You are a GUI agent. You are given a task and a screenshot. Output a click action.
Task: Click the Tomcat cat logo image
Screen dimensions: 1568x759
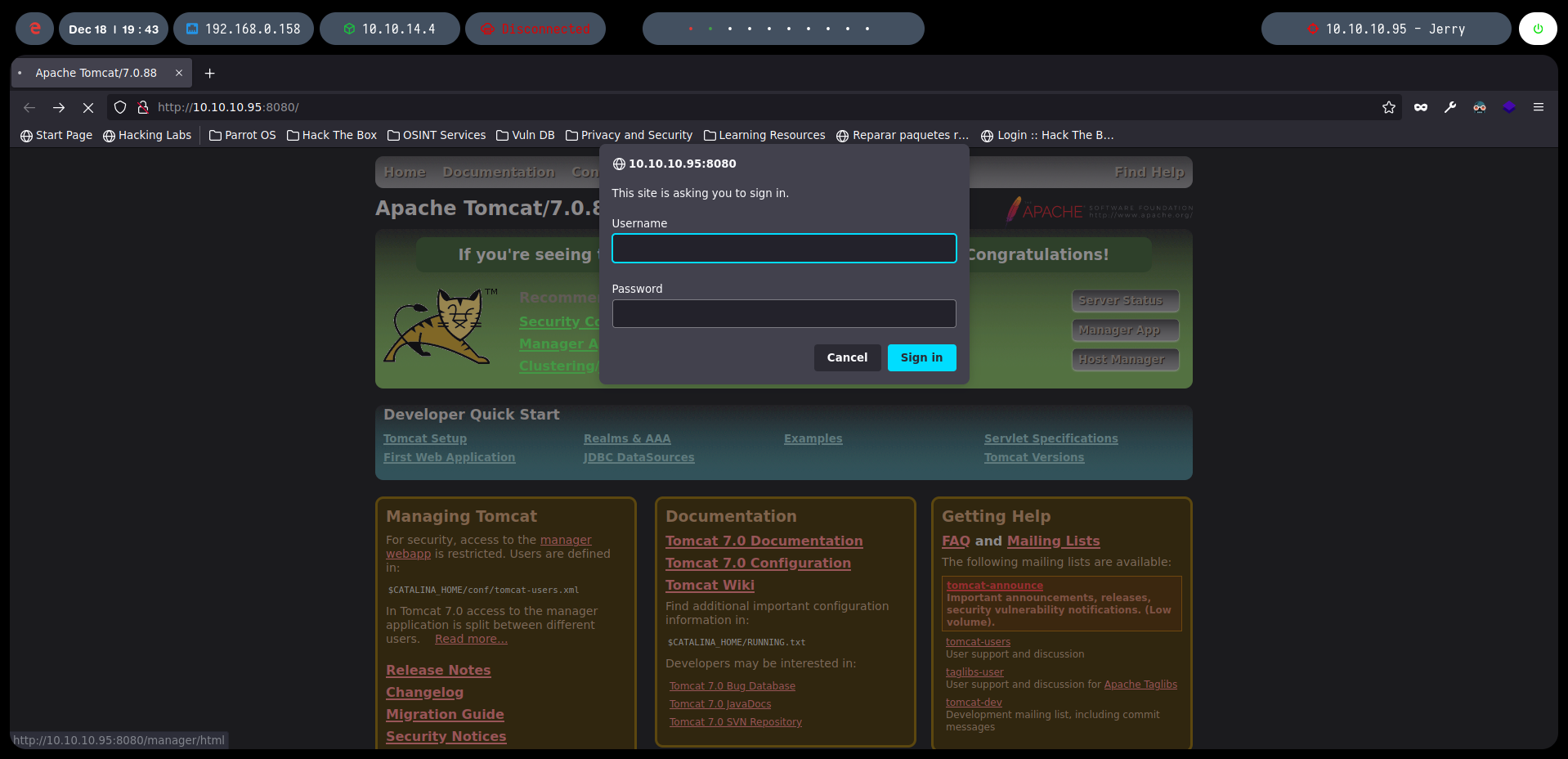click(x=440, y=326)
